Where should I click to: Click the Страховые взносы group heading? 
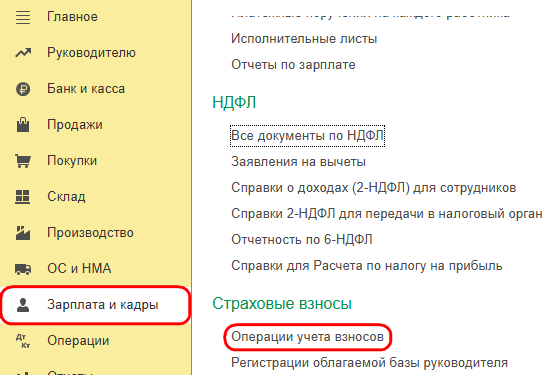(282, 304)
